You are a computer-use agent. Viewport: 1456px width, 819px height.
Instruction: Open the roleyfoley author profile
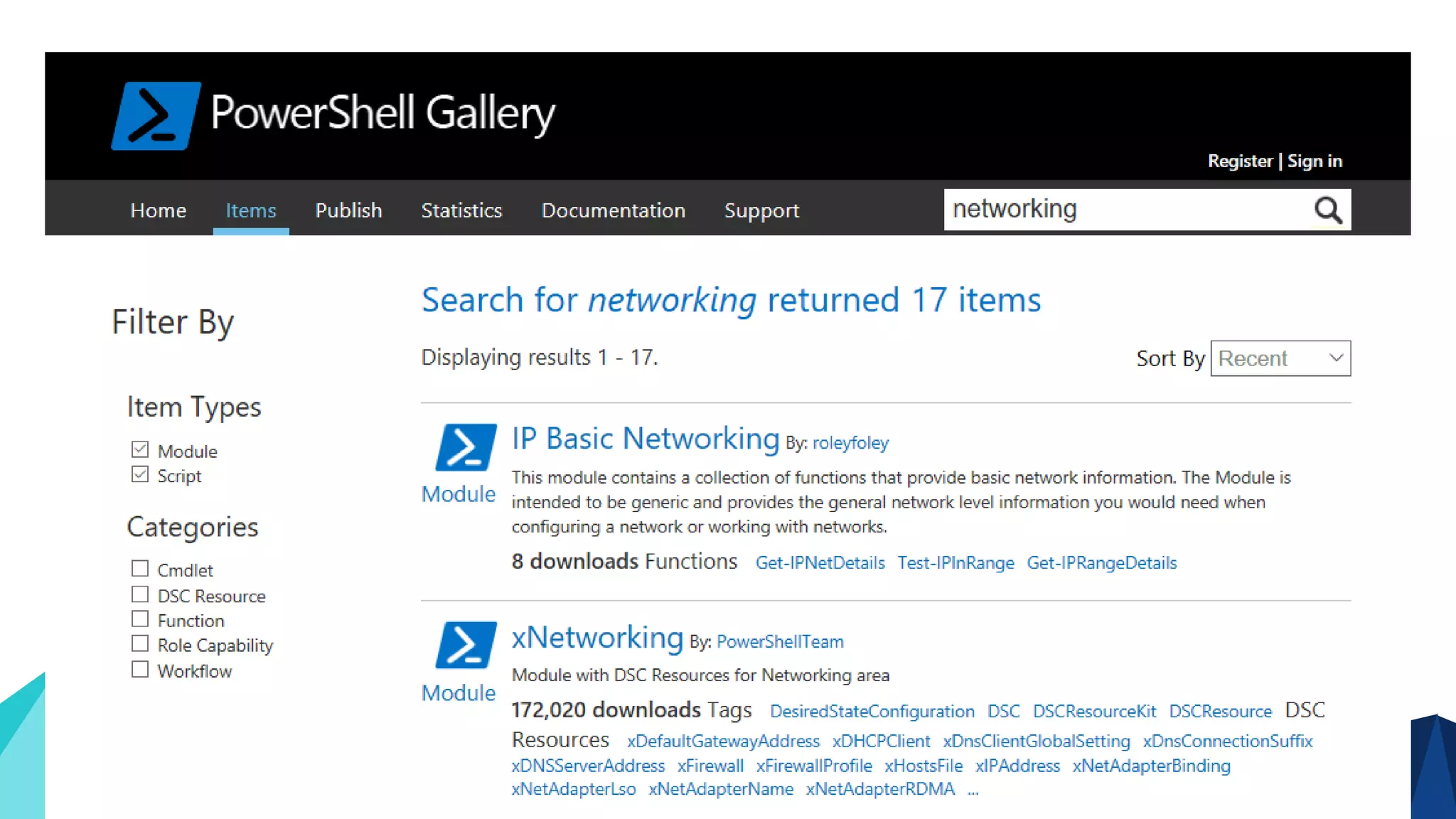850,443
